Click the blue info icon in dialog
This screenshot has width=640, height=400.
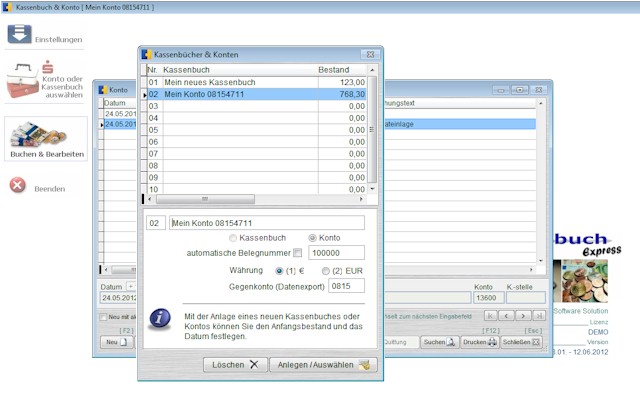click(x=159, y=318)
